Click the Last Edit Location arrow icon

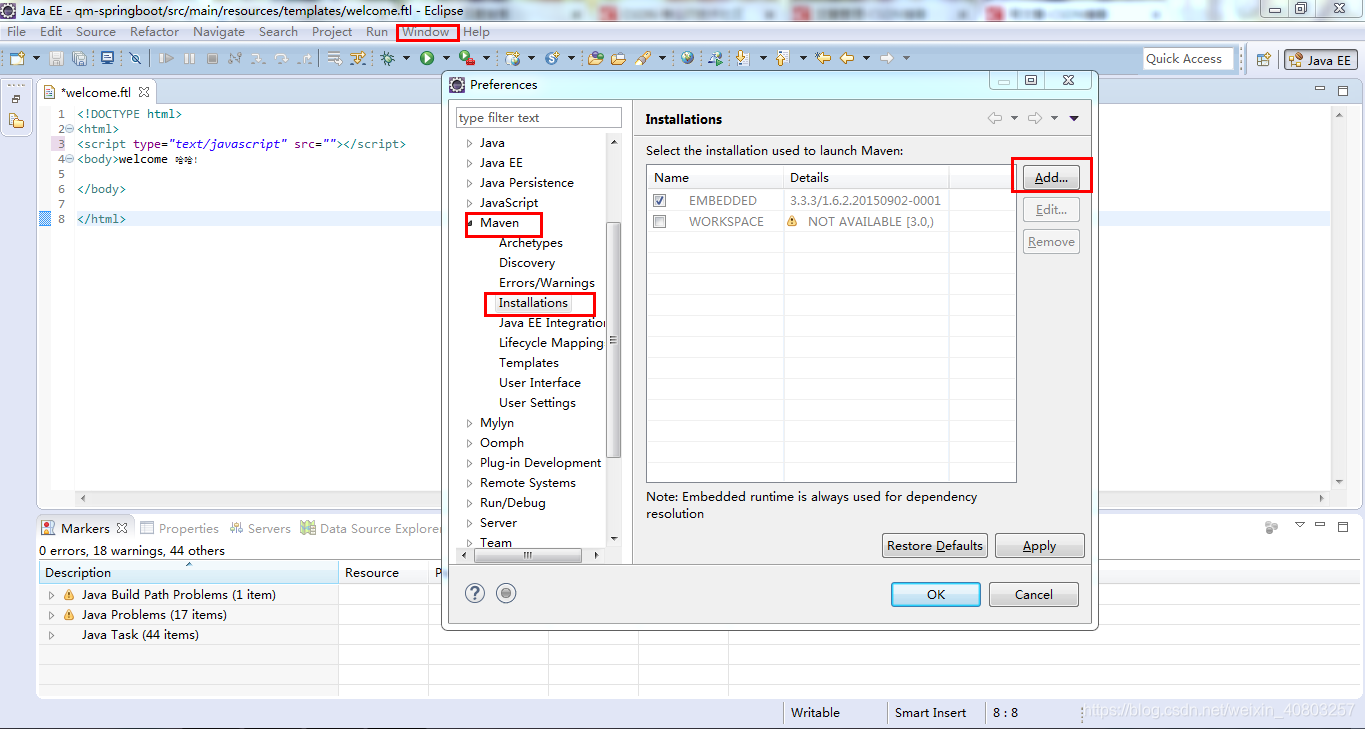(x=822, y=59)
